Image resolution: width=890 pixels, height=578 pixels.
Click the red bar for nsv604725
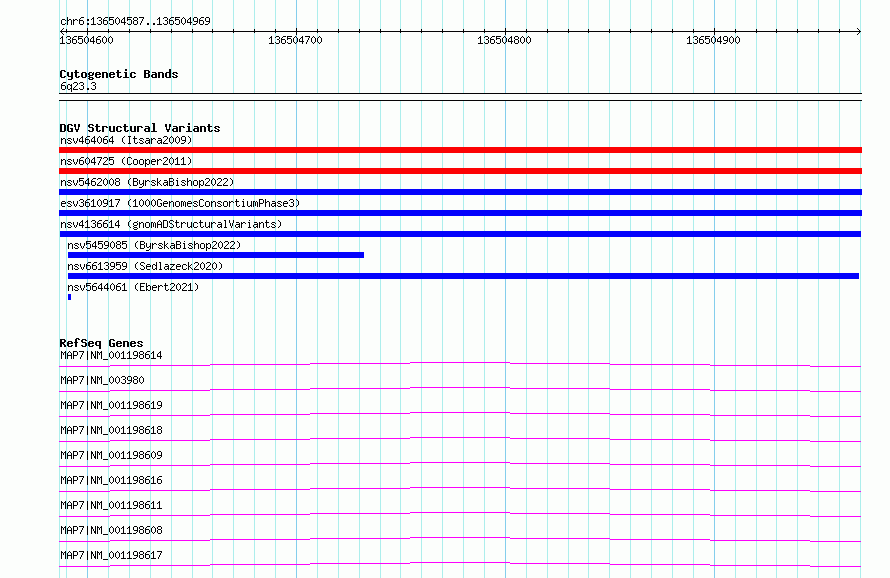pyautogui.click(x=460, y=171)
